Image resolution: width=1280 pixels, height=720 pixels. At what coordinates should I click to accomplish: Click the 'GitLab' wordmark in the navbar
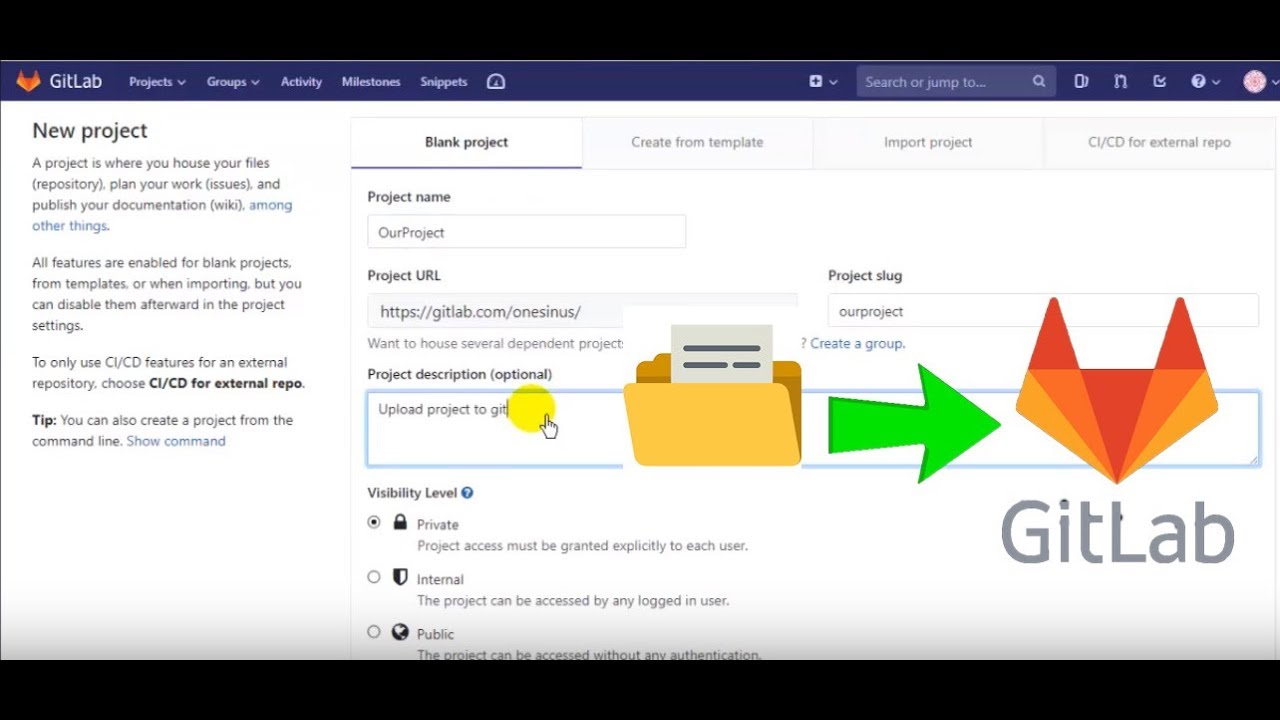click(76, 81)
